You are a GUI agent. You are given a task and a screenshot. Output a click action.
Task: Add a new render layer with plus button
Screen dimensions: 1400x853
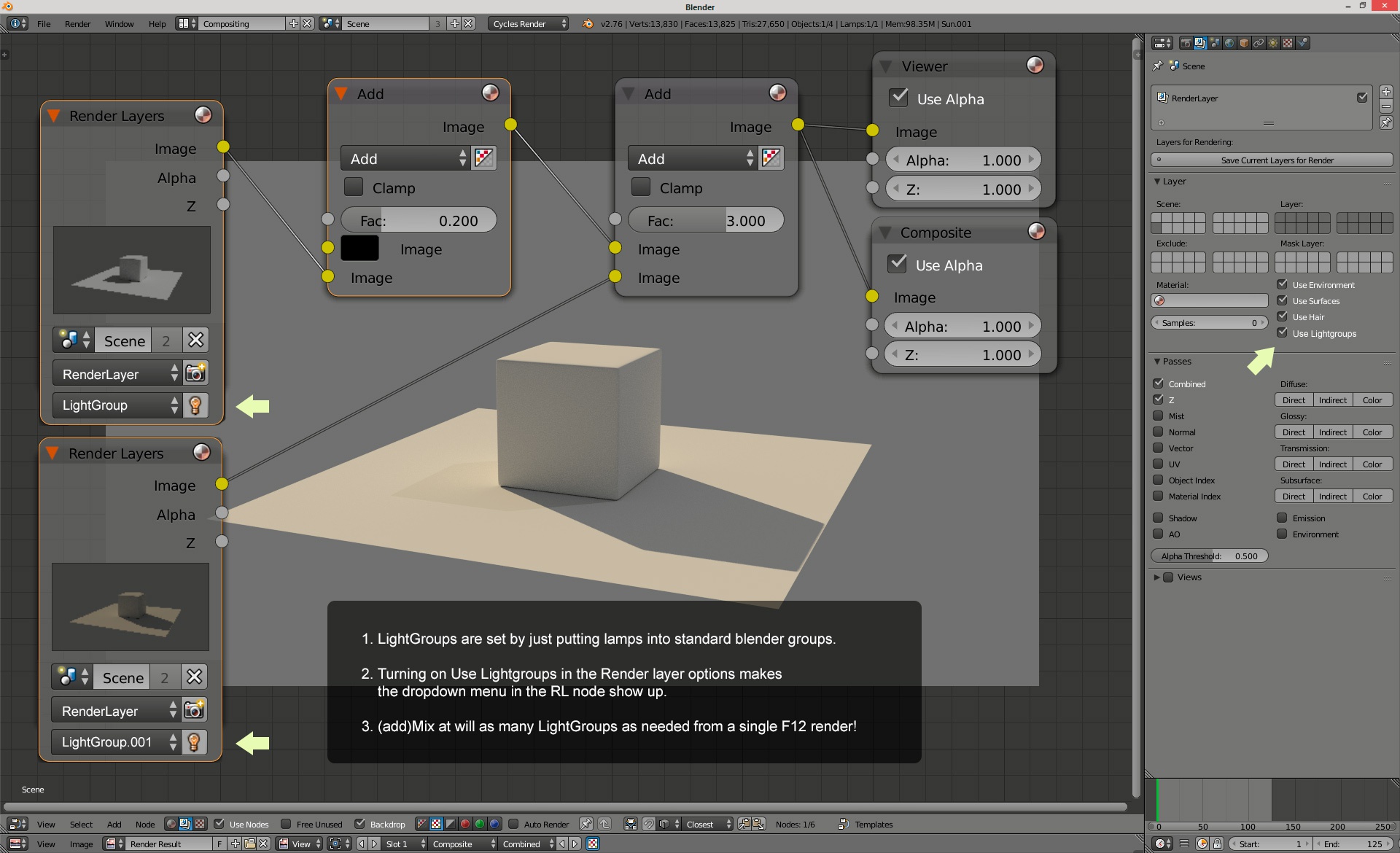click(1386, 92)
